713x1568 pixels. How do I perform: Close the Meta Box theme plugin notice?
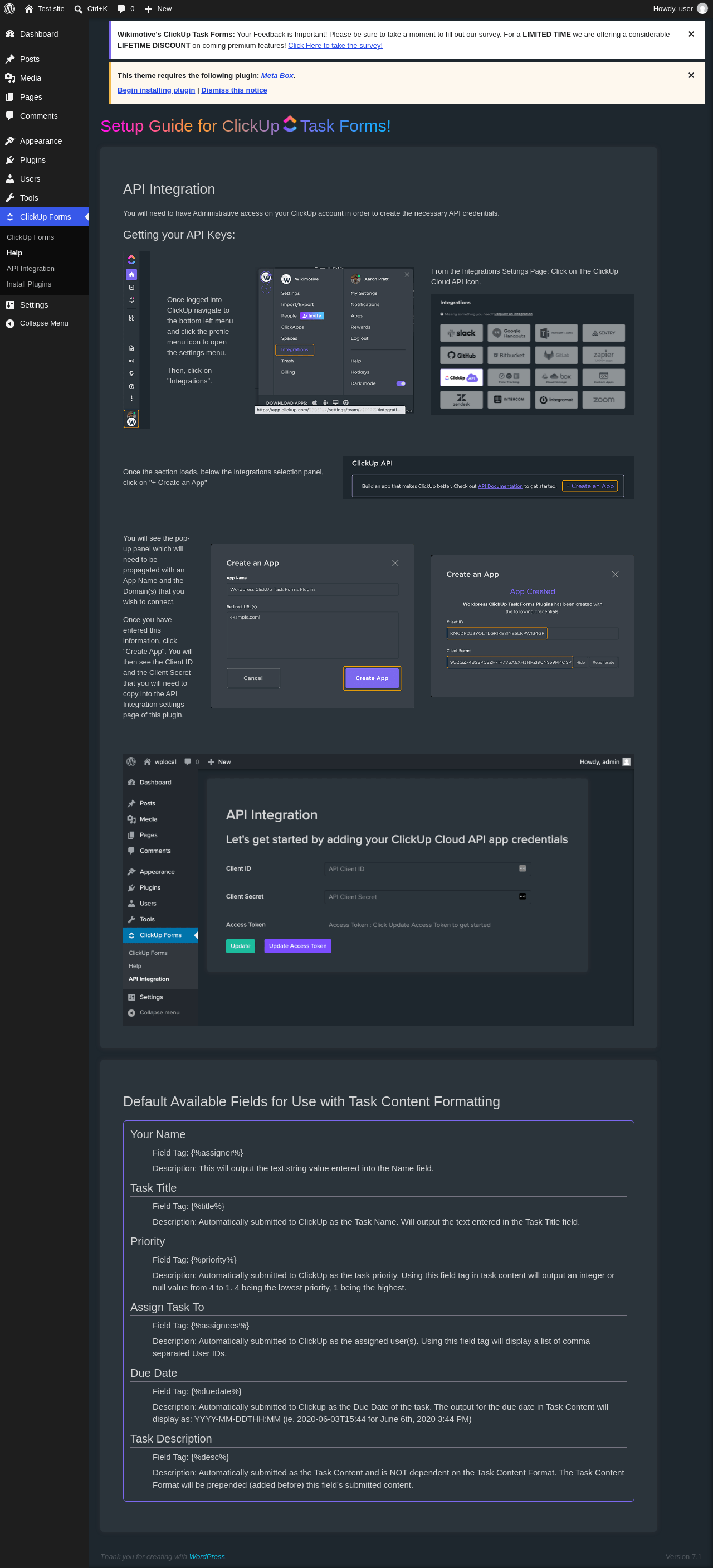pyautogui.click(x=691, y=75)
